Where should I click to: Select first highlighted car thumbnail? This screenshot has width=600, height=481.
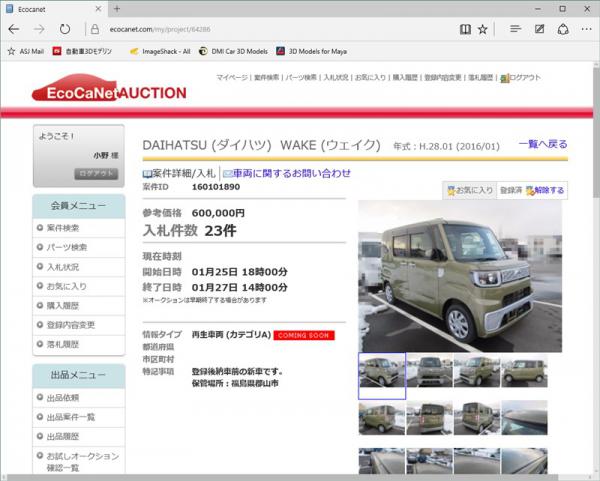pyautogui.click(x=382, y=370)
